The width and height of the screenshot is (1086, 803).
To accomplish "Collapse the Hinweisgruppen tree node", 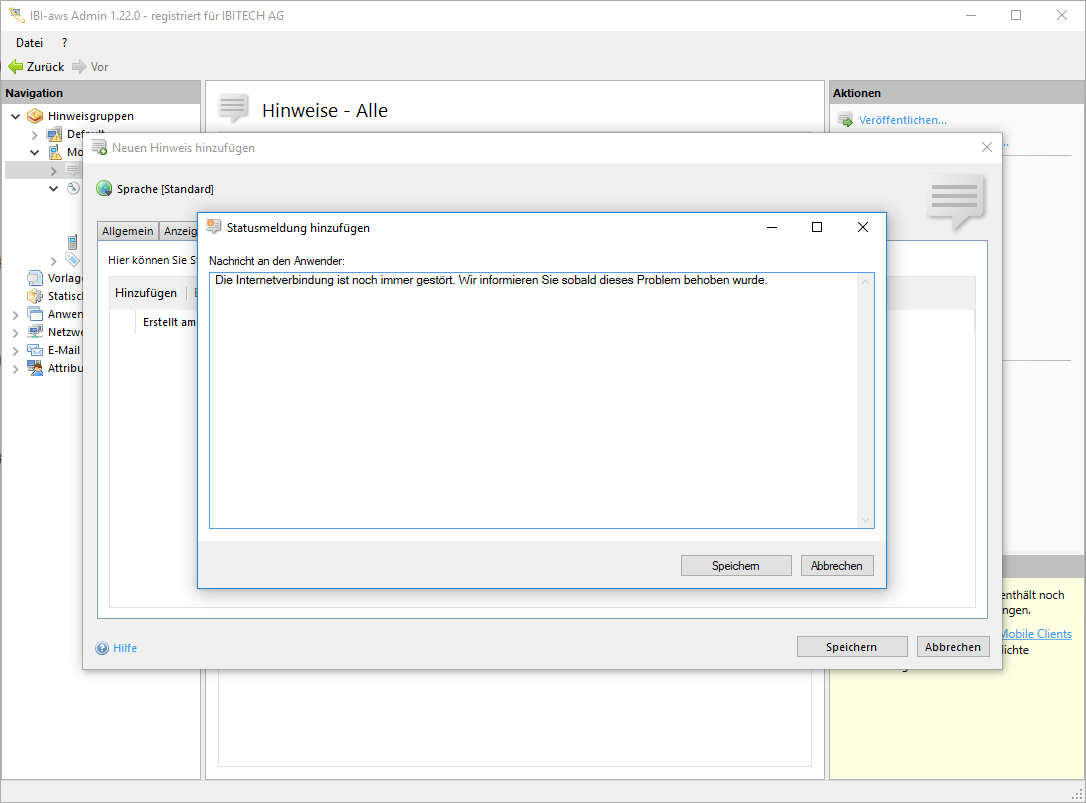I will point(15,116).
